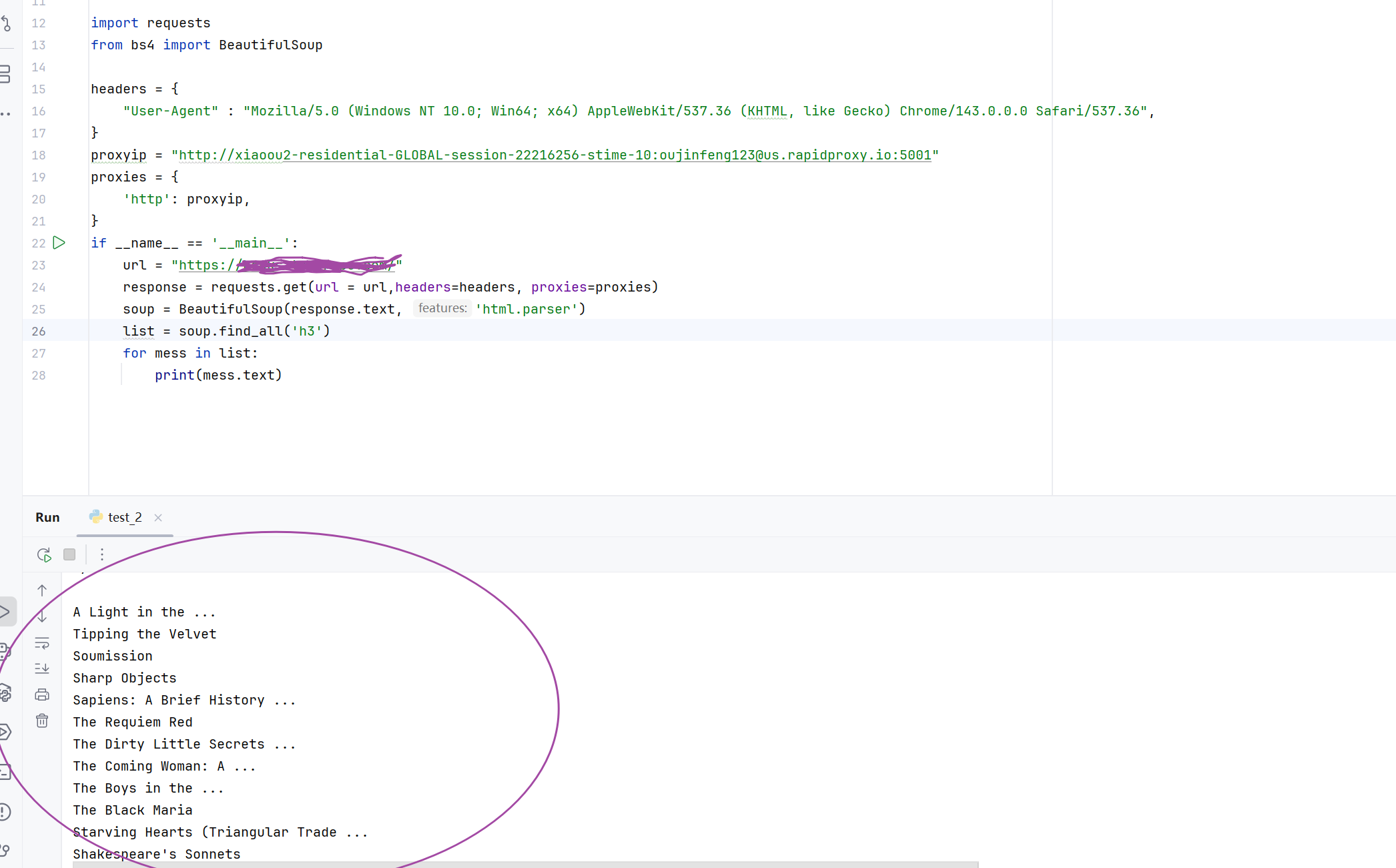Click the Print console output icon
The width and height of the screenshot is (1396, 868).
42,695
